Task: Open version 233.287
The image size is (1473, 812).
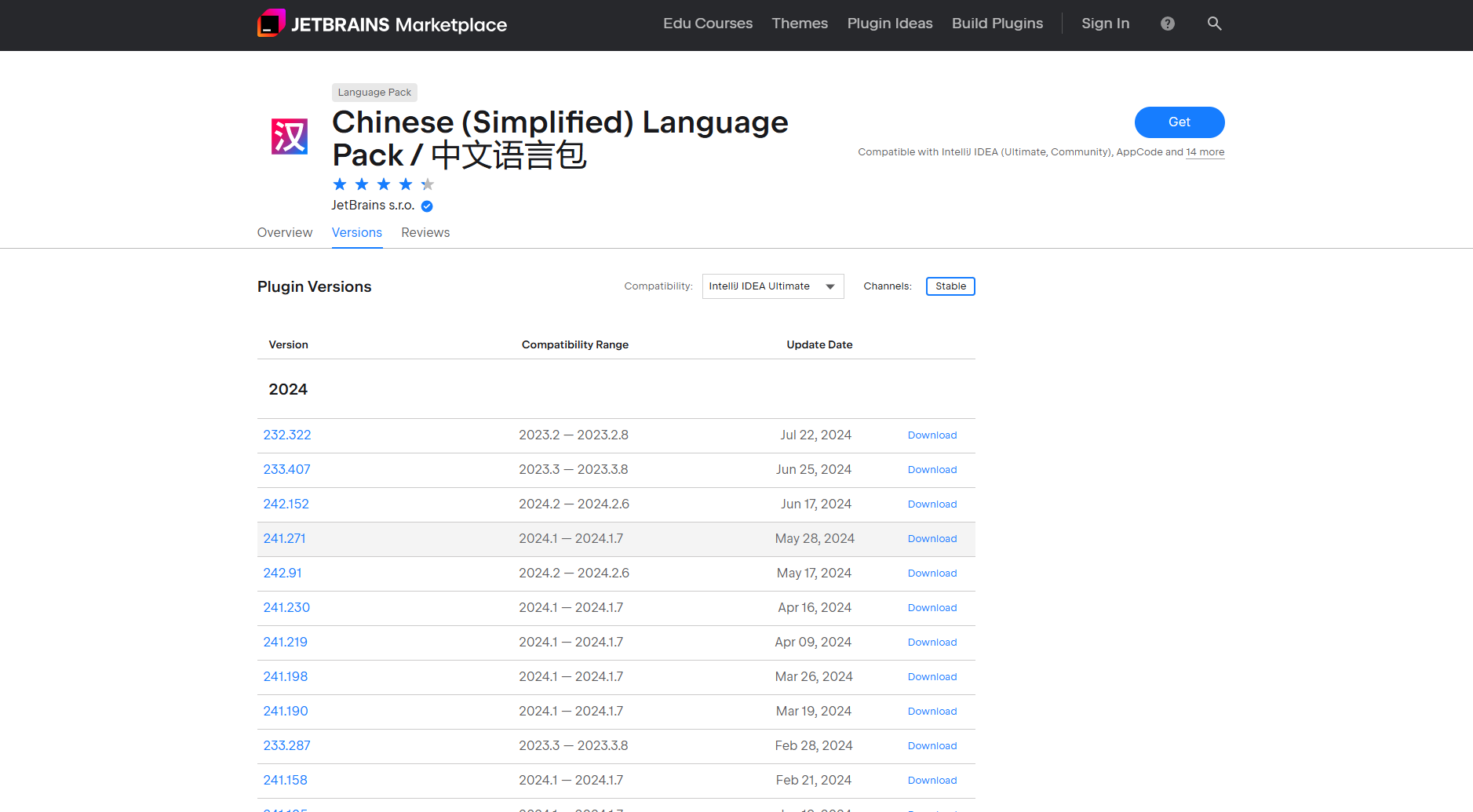Action: (x=286, y=746)
